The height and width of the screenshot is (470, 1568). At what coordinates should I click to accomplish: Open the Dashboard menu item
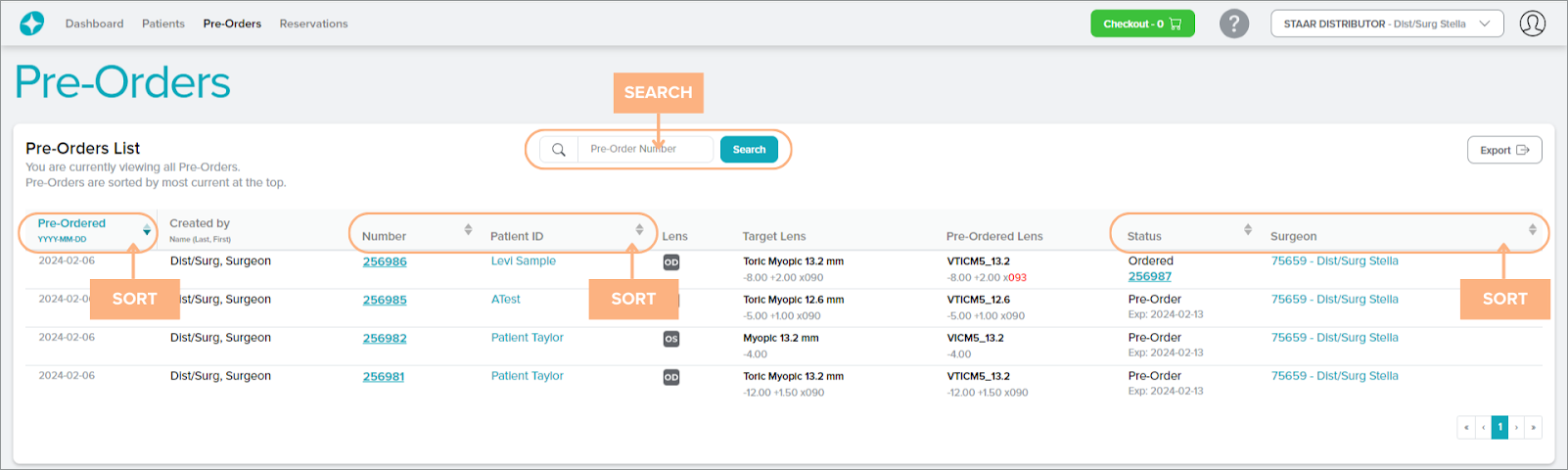94,23
